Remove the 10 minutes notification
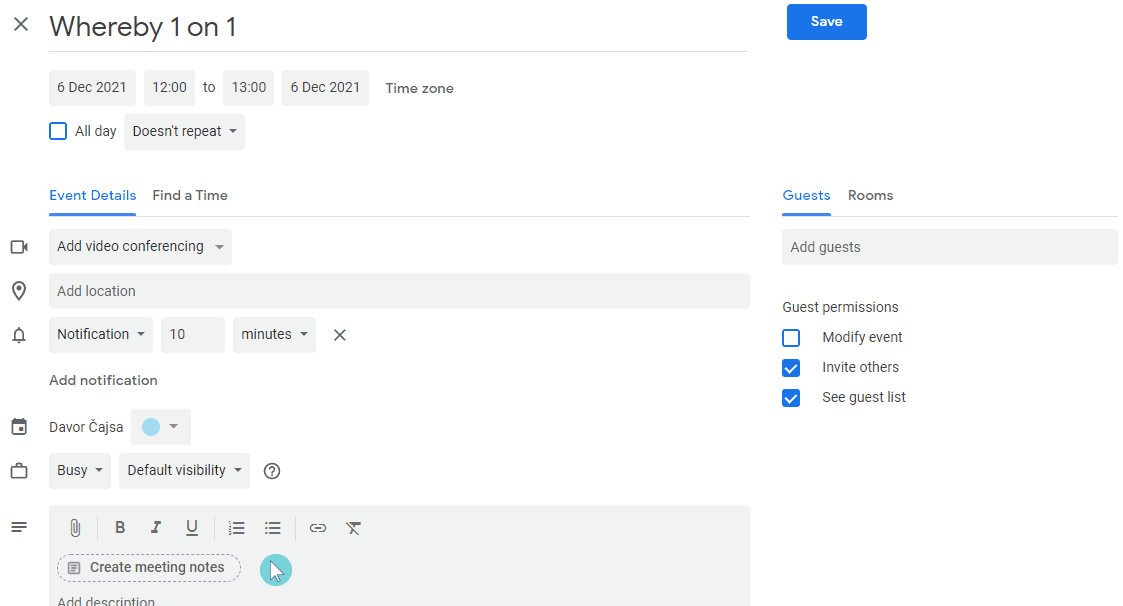Viewport: 1123px width, 606px height. coord(340,335)
